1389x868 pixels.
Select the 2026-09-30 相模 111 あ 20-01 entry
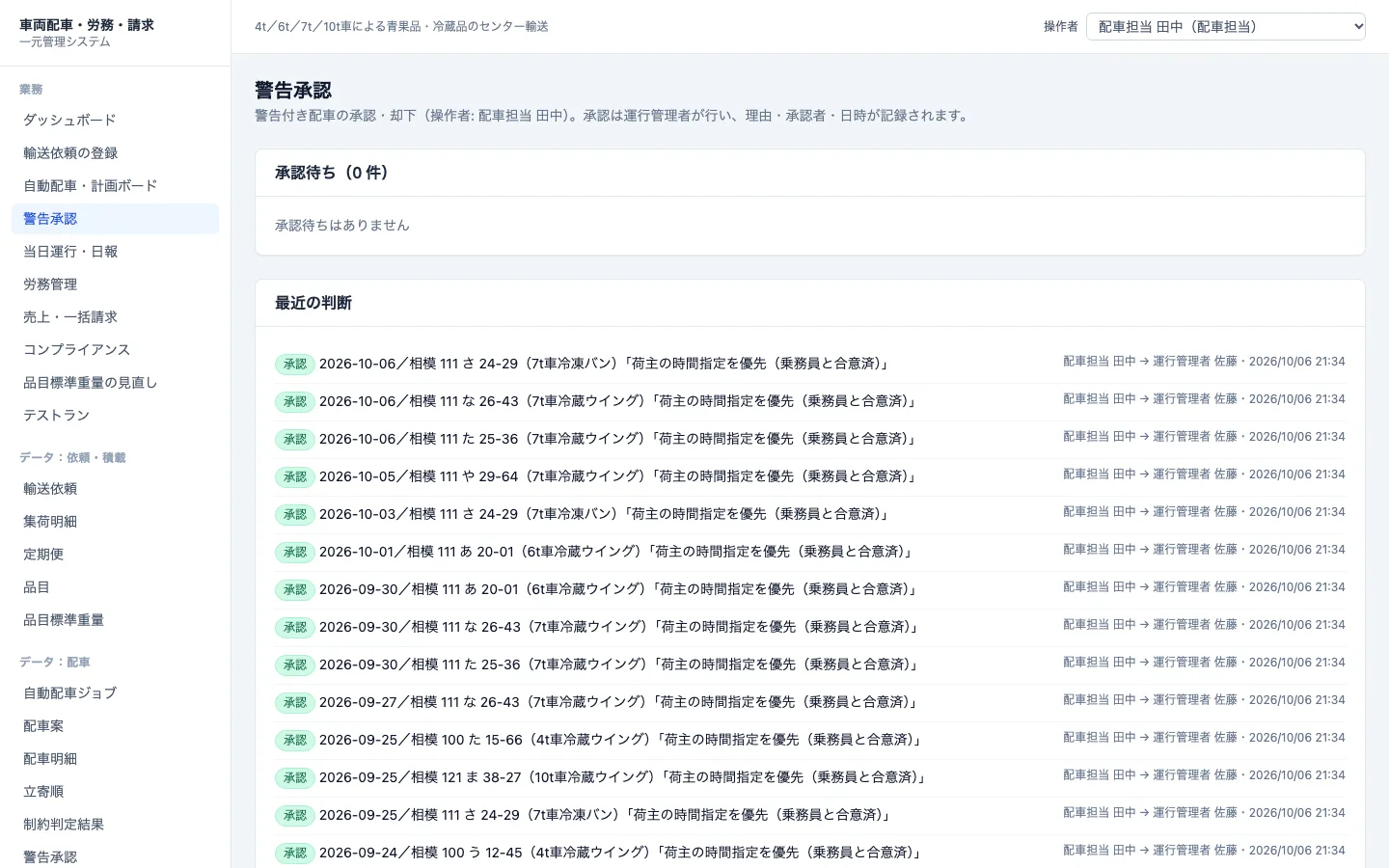click(x=810, y=589)
